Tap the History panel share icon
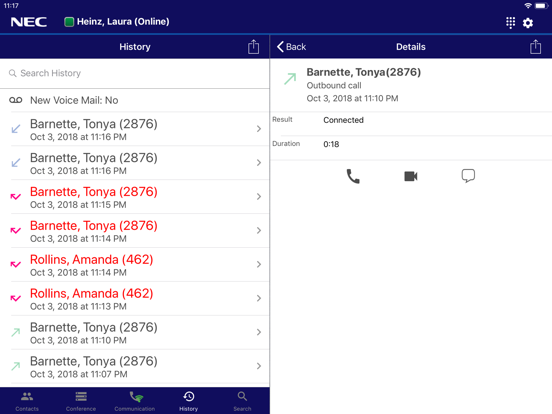The image size is (552, 414). tap(253, 47)
